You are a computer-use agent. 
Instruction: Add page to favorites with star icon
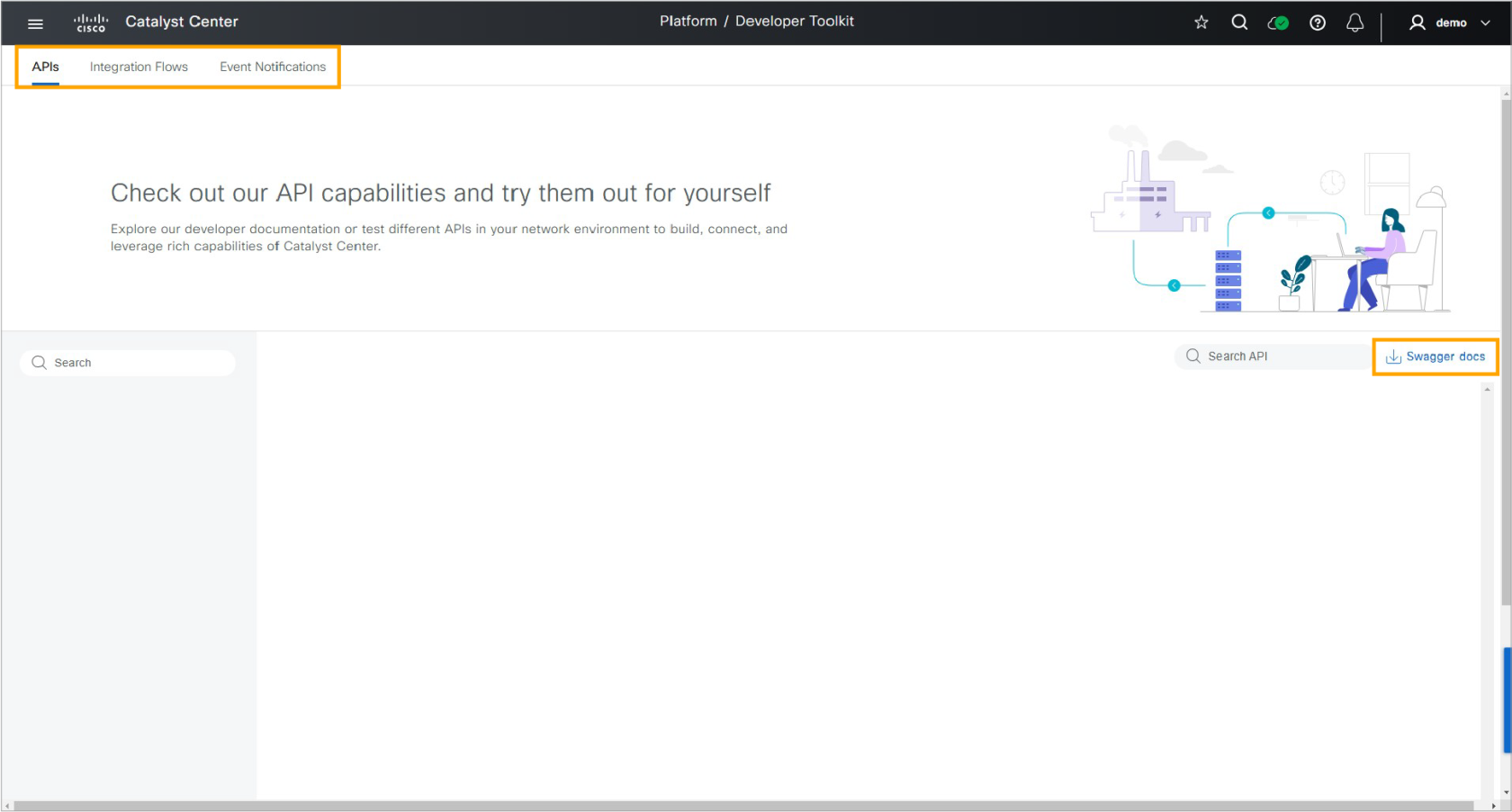pyautogui.click(x=1201, y=23)
